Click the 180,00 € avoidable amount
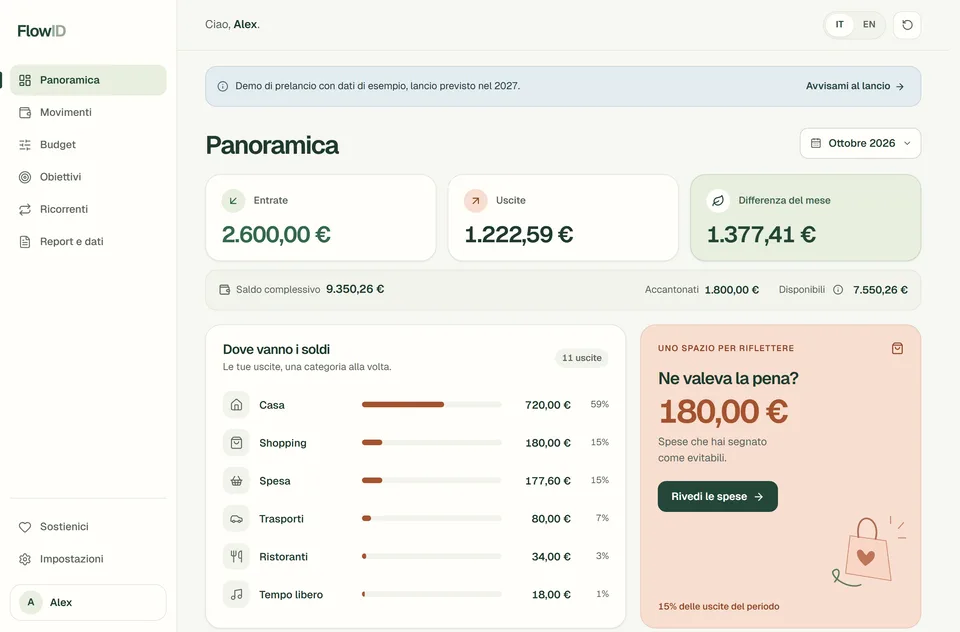This screenshot has height=632, width=960. click(x=724, y=412)
